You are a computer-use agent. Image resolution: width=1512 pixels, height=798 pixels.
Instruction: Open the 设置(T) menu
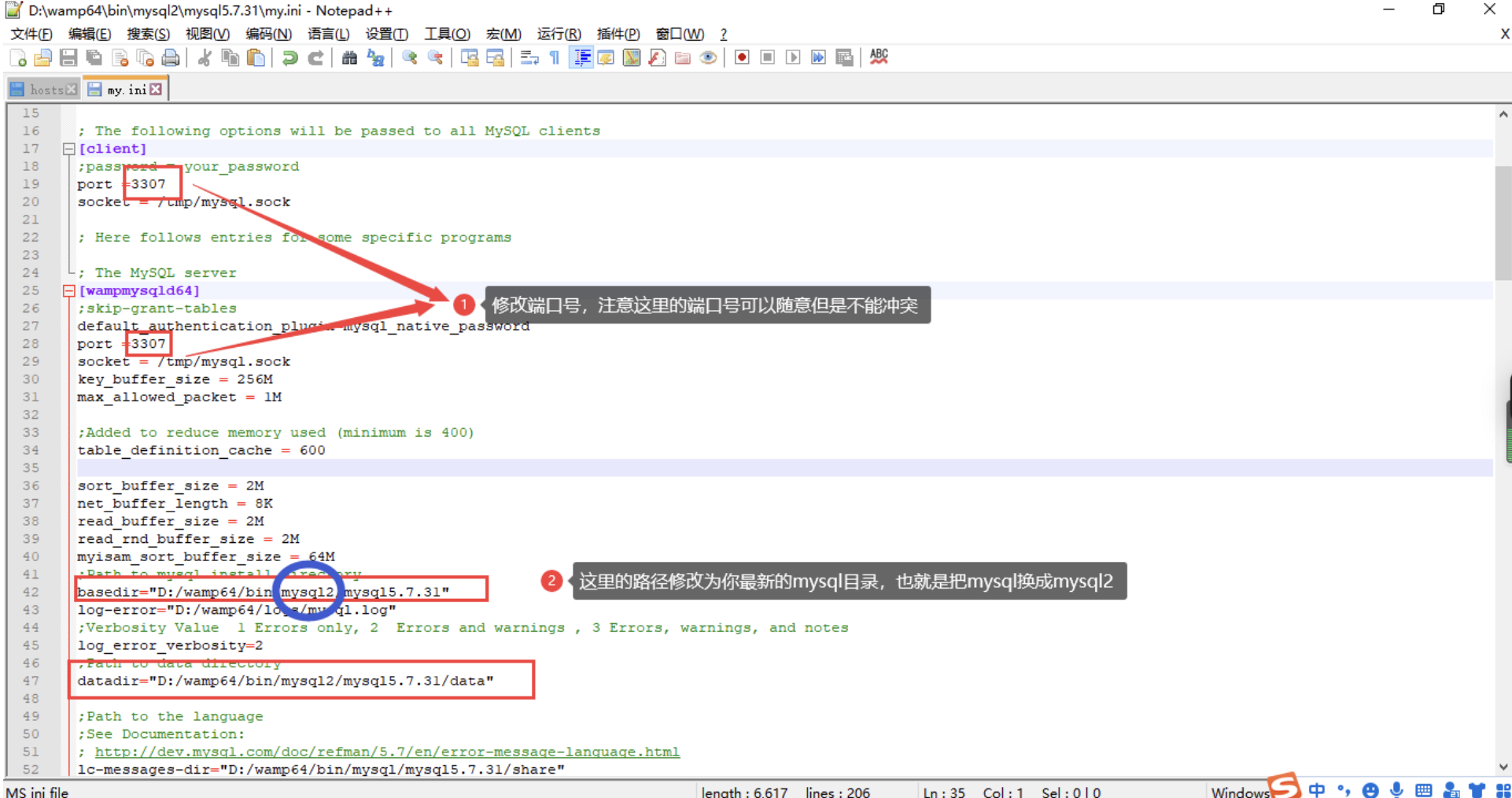[386, 34]
